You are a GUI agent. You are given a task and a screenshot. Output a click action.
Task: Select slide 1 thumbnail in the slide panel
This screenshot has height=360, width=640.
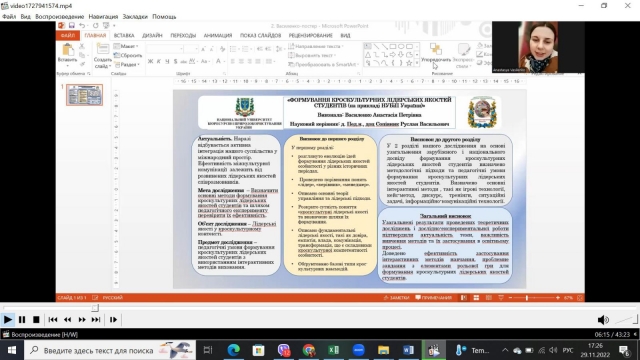(84, 95)
